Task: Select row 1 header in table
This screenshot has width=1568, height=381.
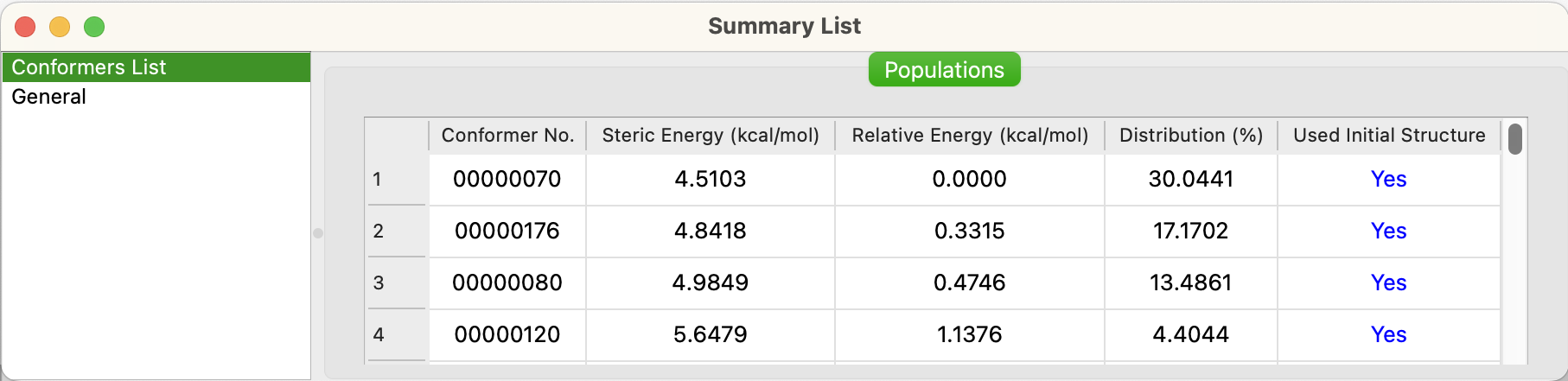Action: (396, 180)
